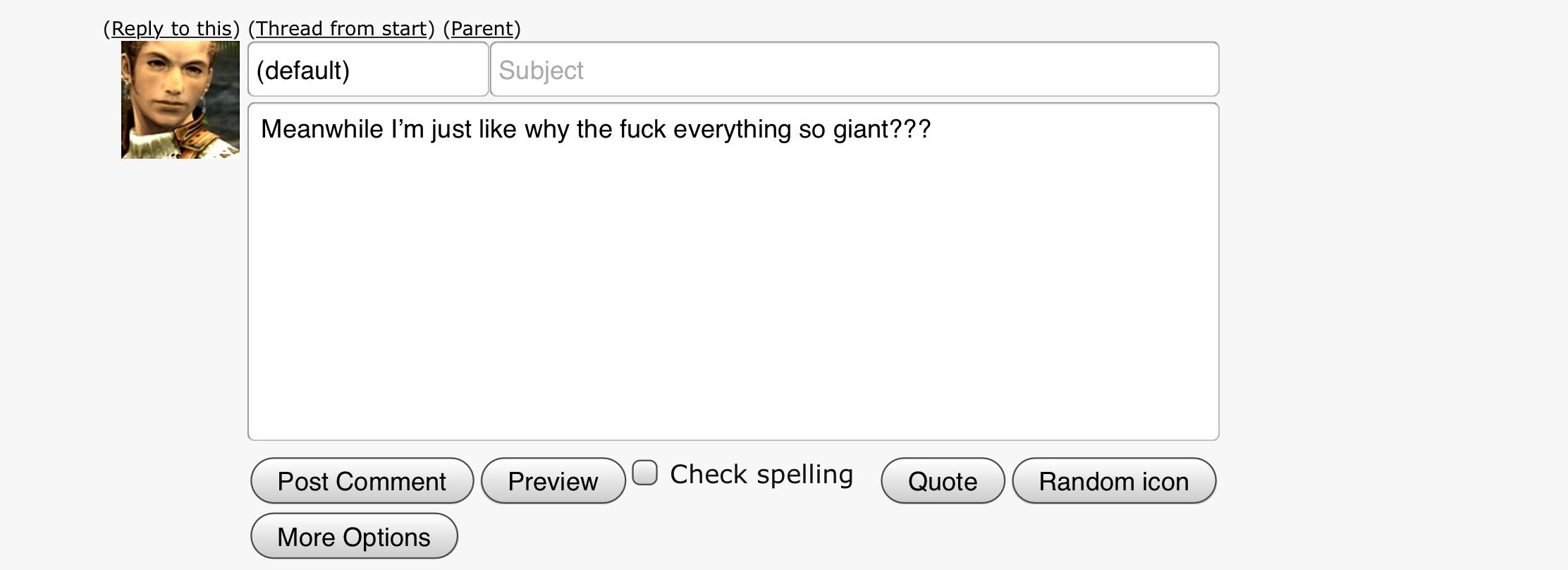Open the comment Preview
The height and width of the screenshot is (570, 1568).
coord(553,480)
